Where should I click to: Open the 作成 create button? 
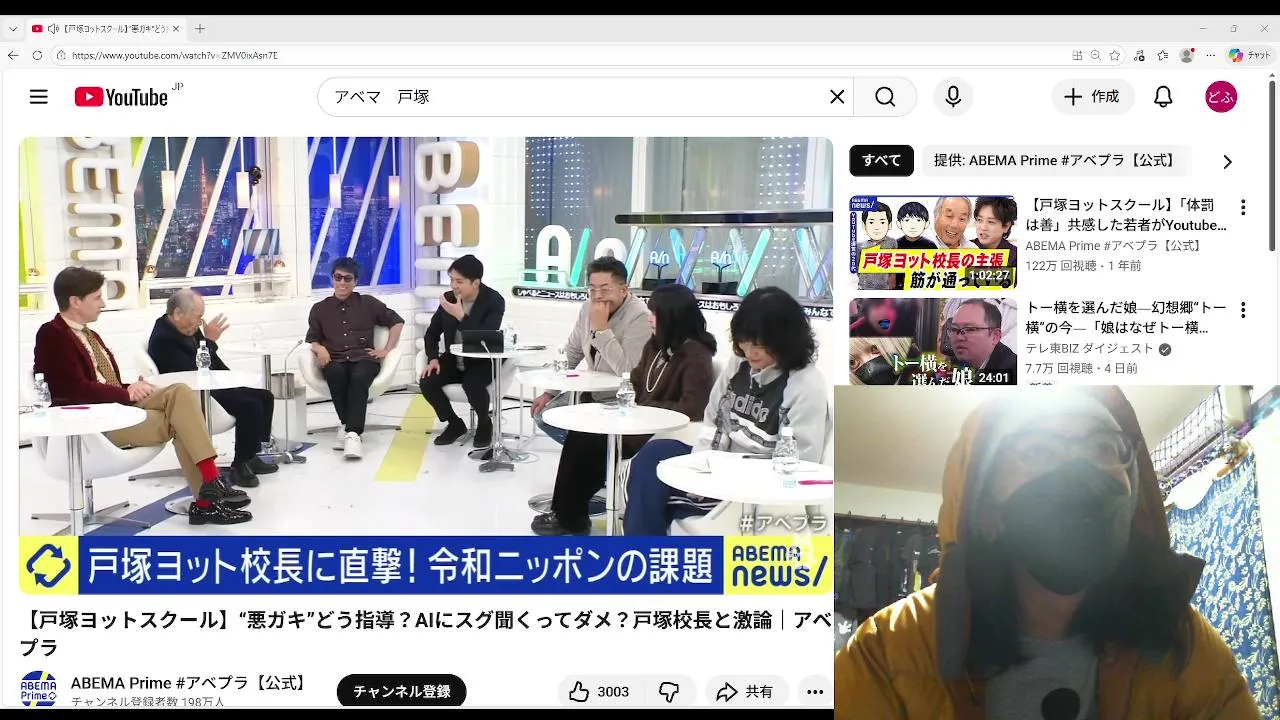1092,97
